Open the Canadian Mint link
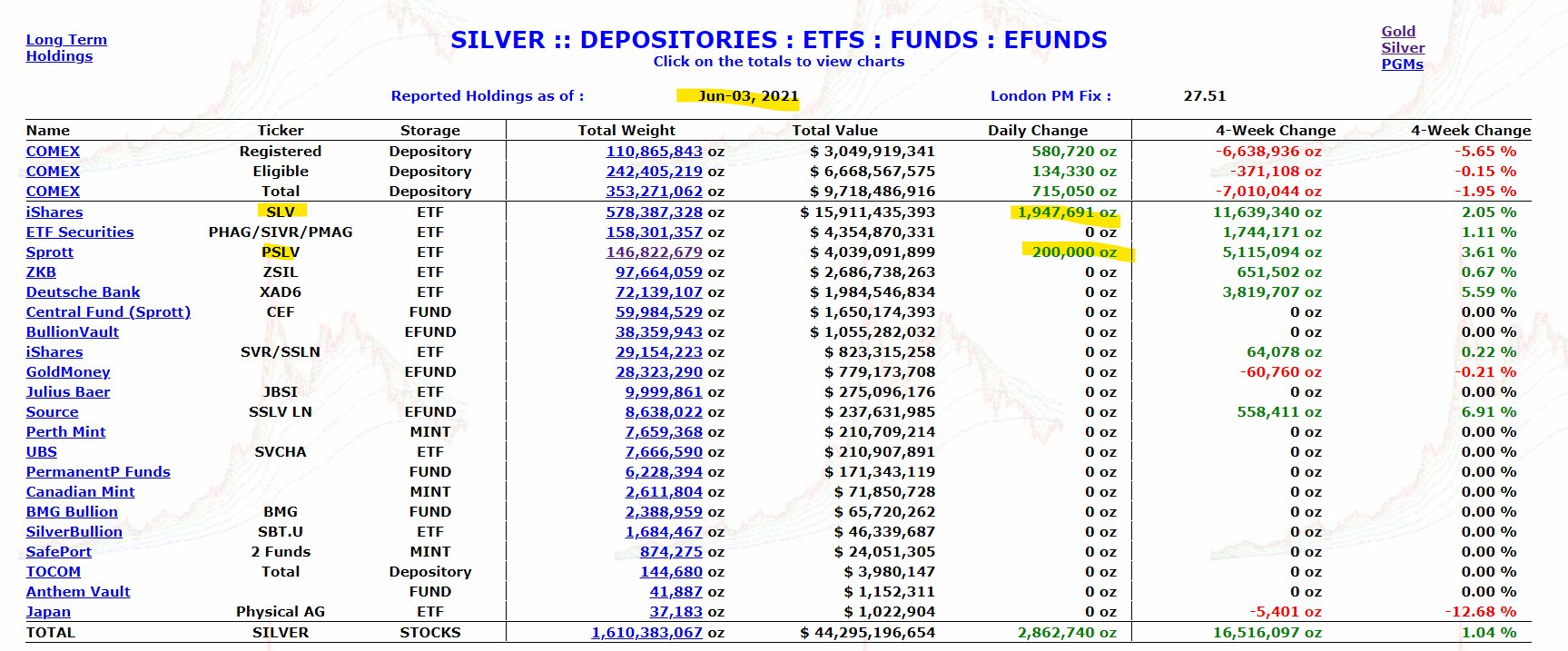Image resolution: width=1568 pixels, height=651 pixels. (x=80, y=491)
